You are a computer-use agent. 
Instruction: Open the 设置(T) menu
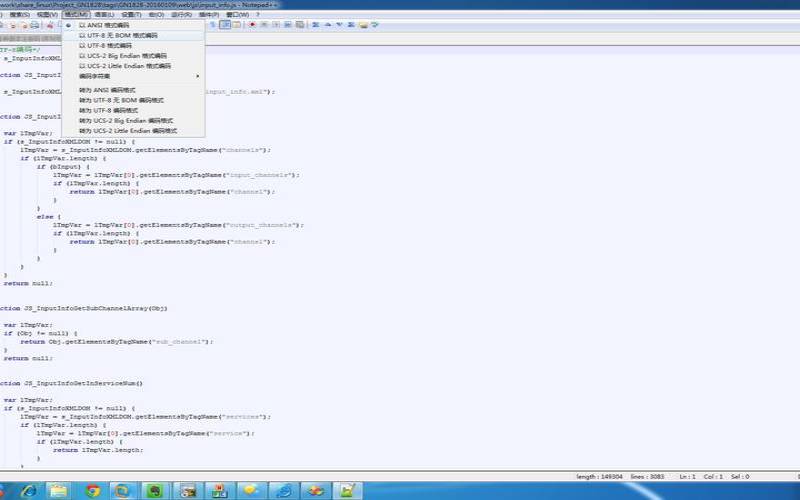pyautogui.click(x=131, y=14)
